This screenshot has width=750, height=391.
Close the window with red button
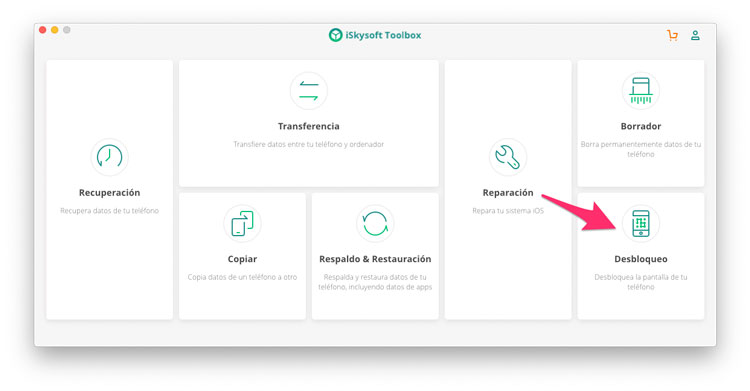(x=43, y=30)
